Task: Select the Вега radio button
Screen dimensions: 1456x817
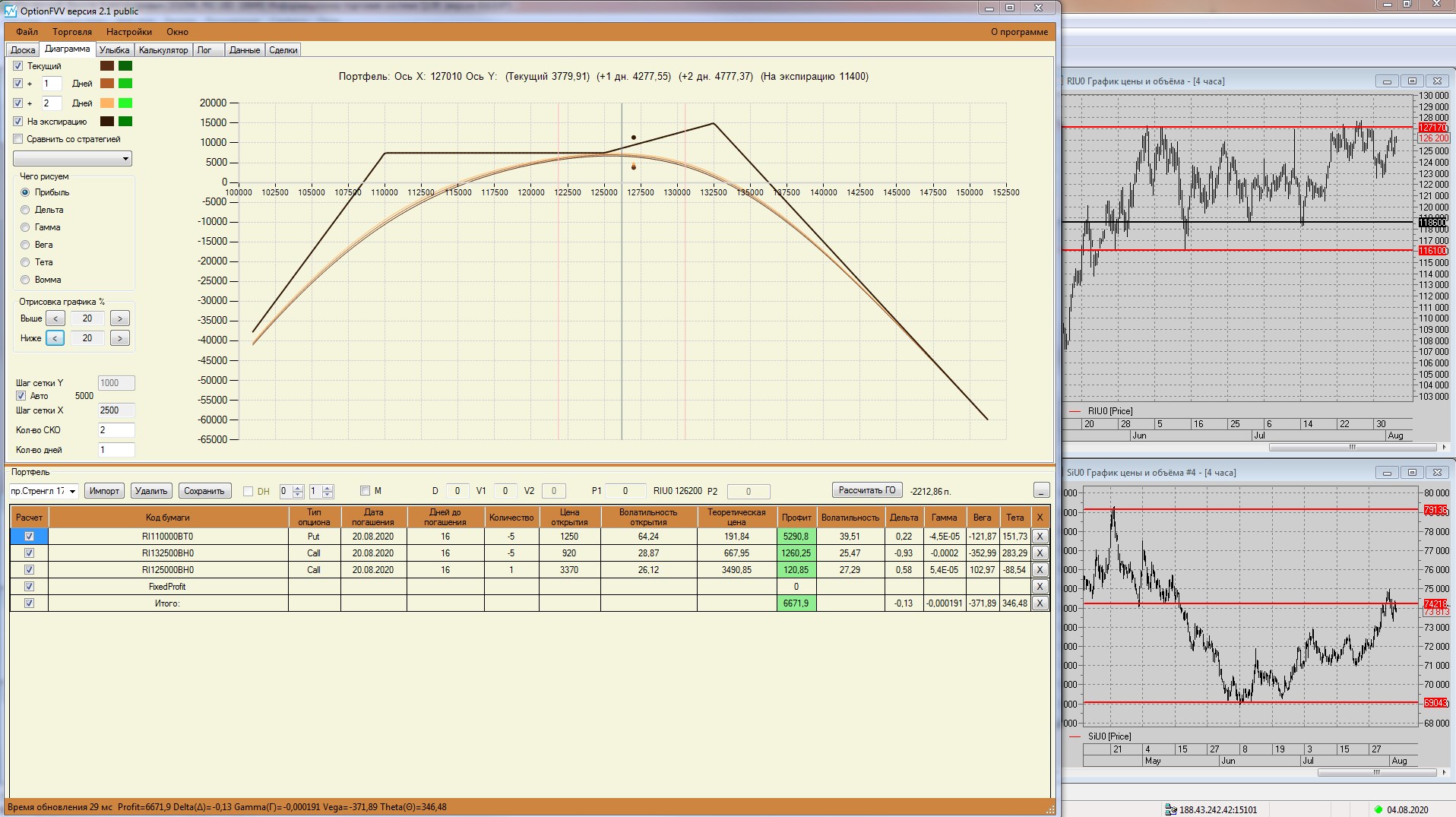Action: (25, 245)
